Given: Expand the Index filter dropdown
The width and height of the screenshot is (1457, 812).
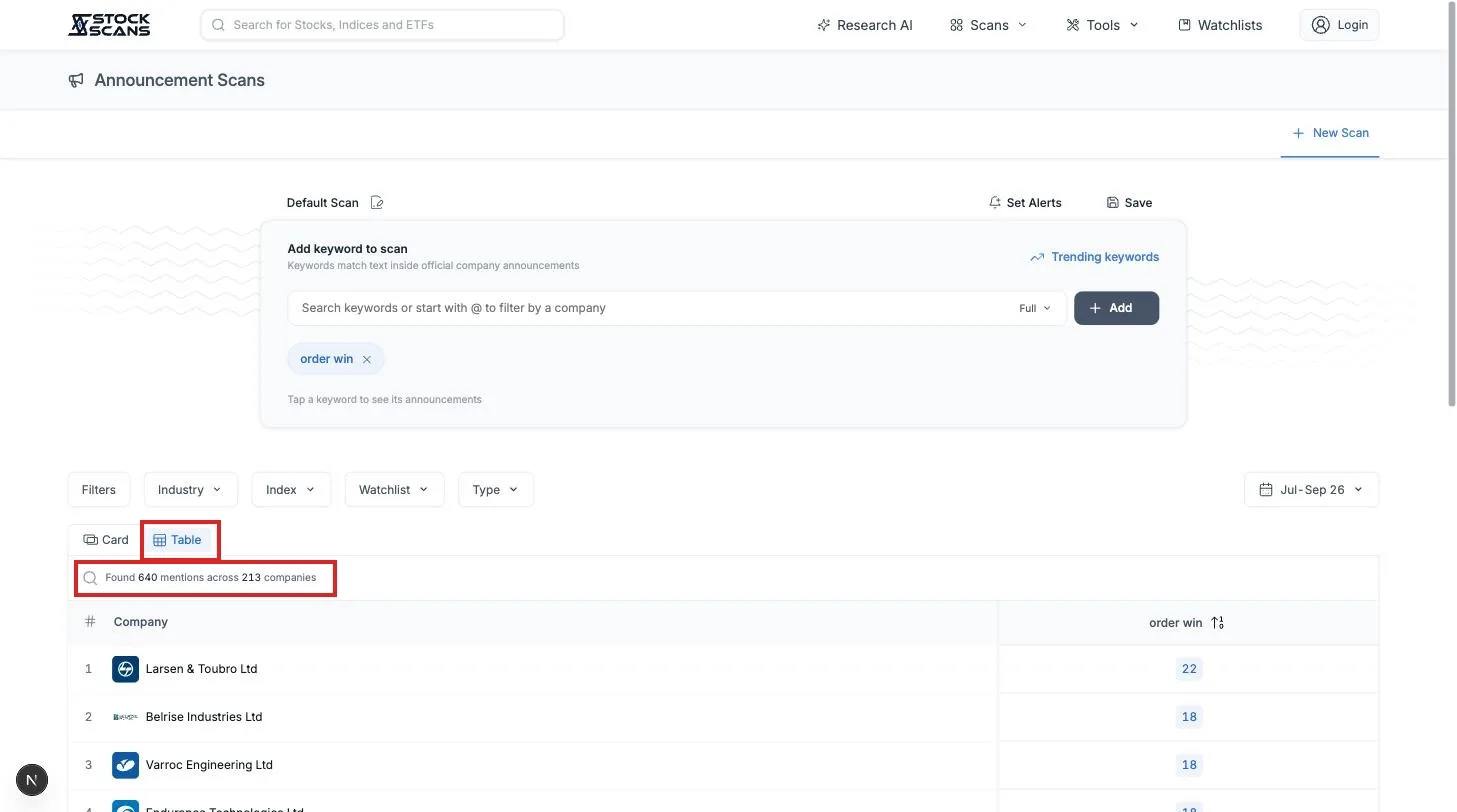Looking at the screenshot, I should pos(291,490).
